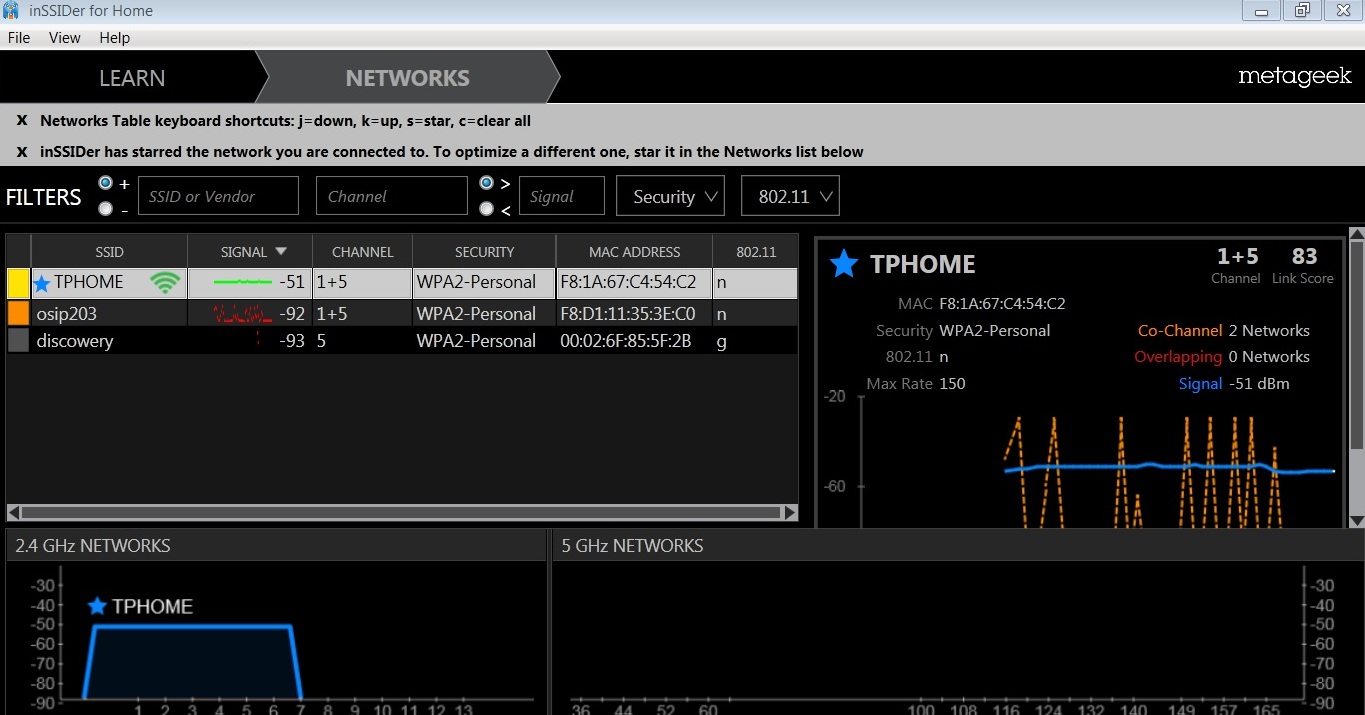Click the SSID or Vendor filter field
This screenshot has height=715, width=1365.
point(218,196)
